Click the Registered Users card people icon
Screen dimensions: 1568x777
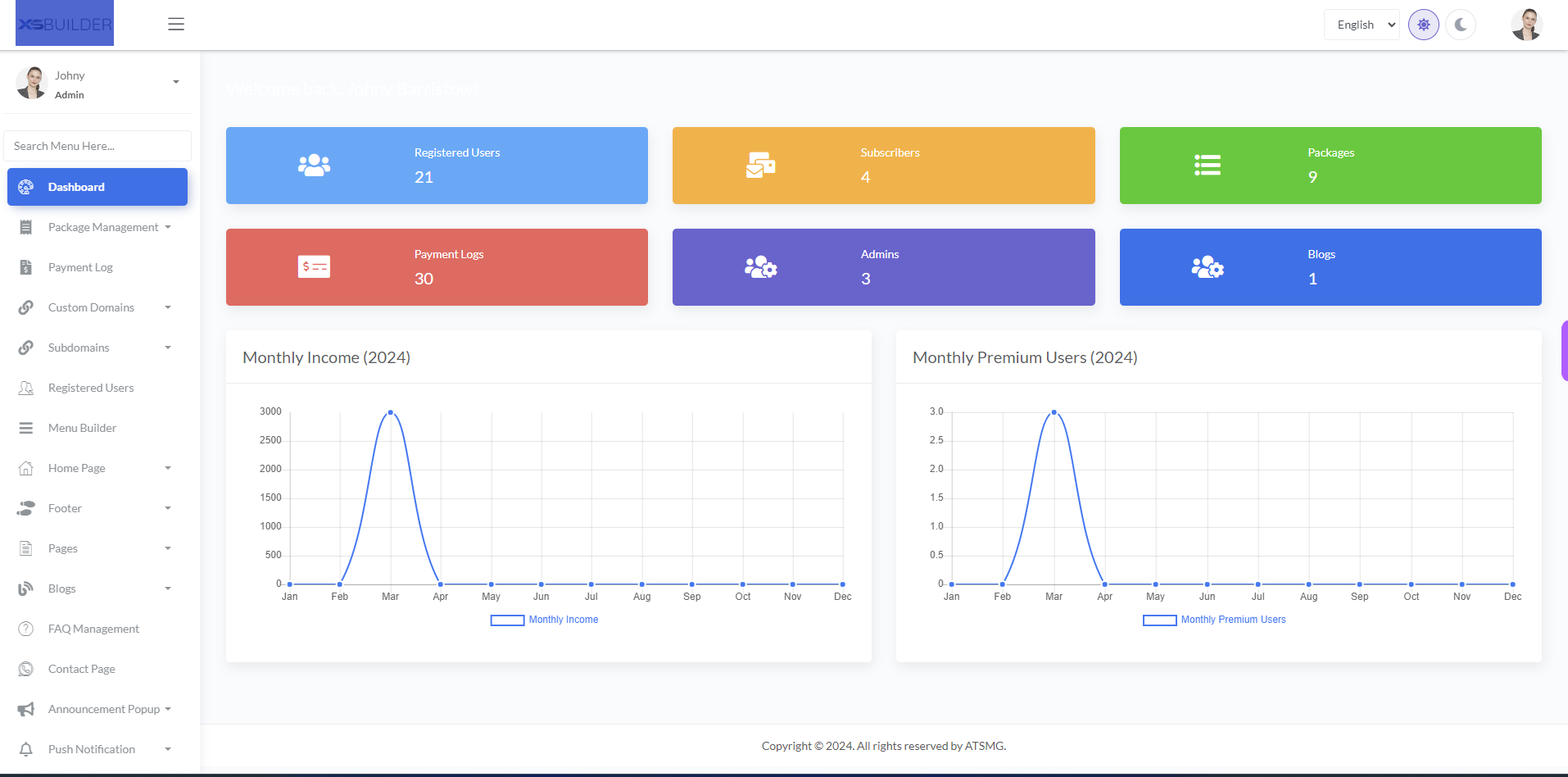(x=314, y=166)
